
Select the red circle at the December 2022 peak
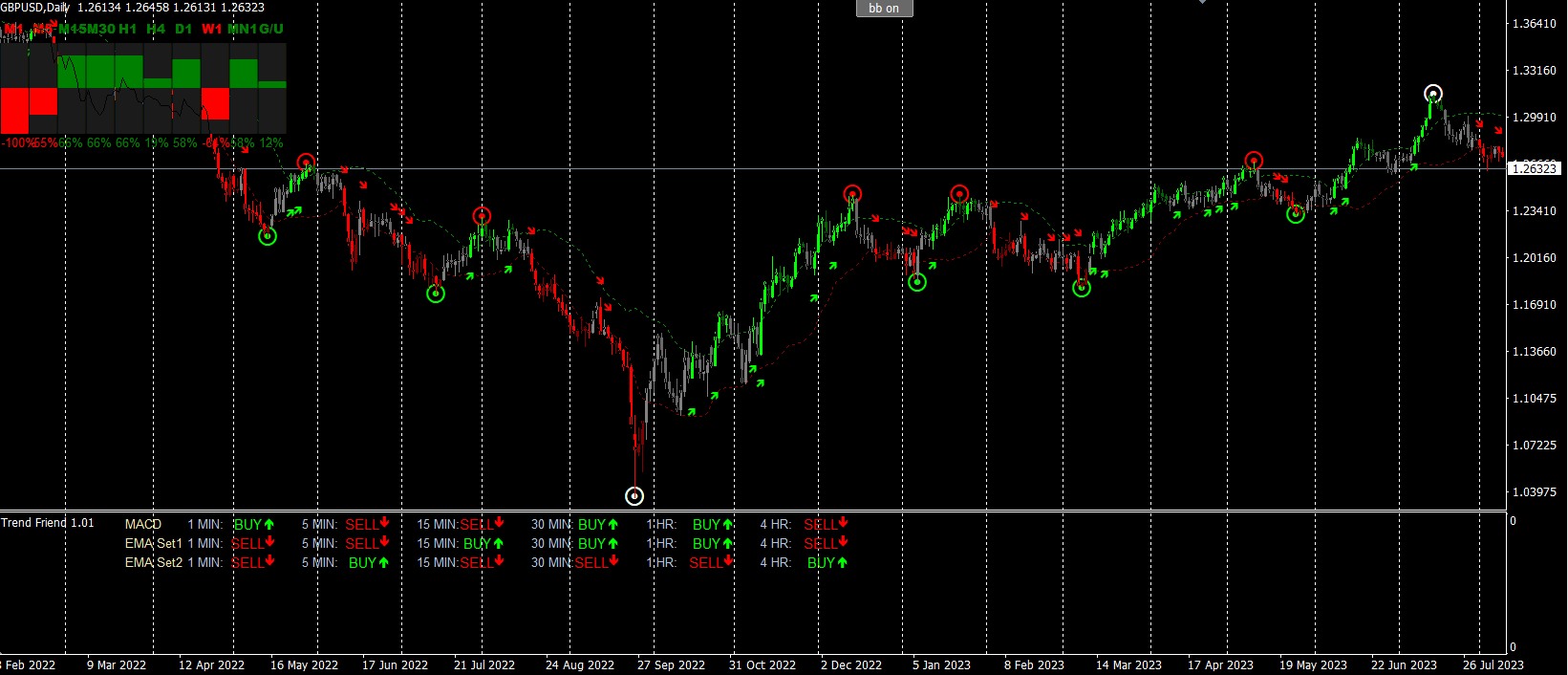(852, 194)
